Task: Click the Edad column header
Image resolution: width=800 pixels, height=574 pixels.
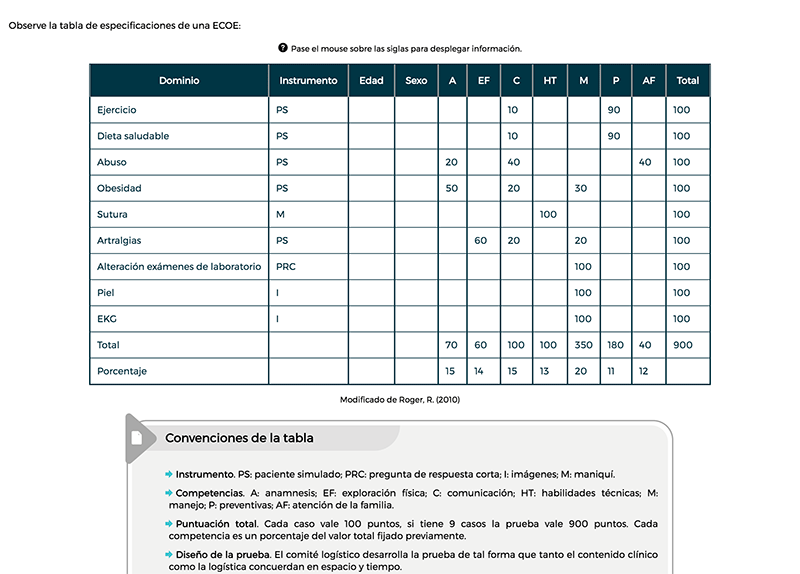Action: pyautogui.click(x=371, y=81)
